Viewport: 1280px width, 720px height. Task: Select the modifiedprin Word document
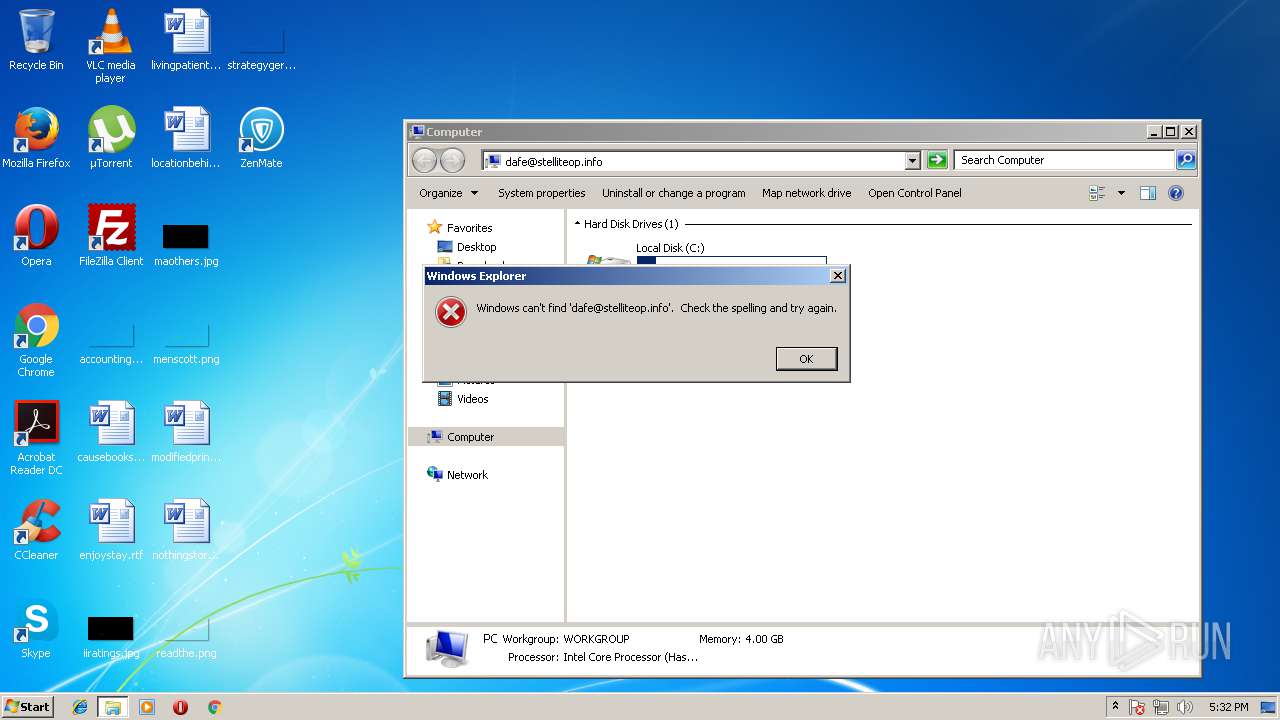(186, 432)
